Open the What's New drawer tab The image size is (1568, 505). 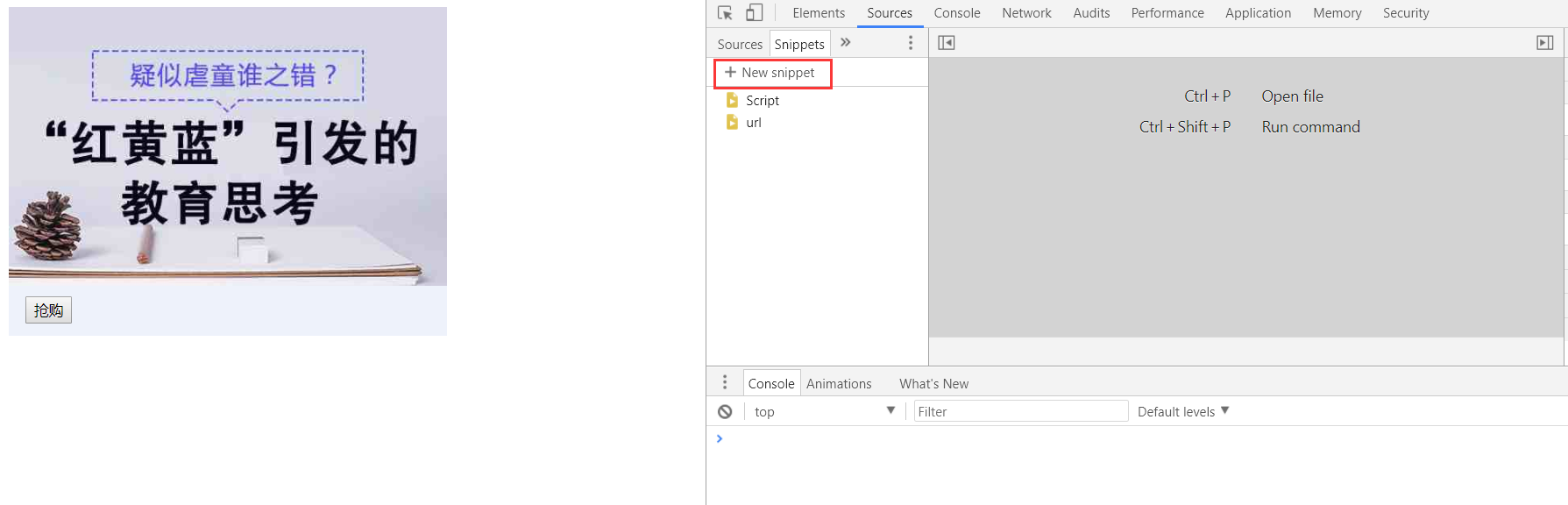pos(933,383)
